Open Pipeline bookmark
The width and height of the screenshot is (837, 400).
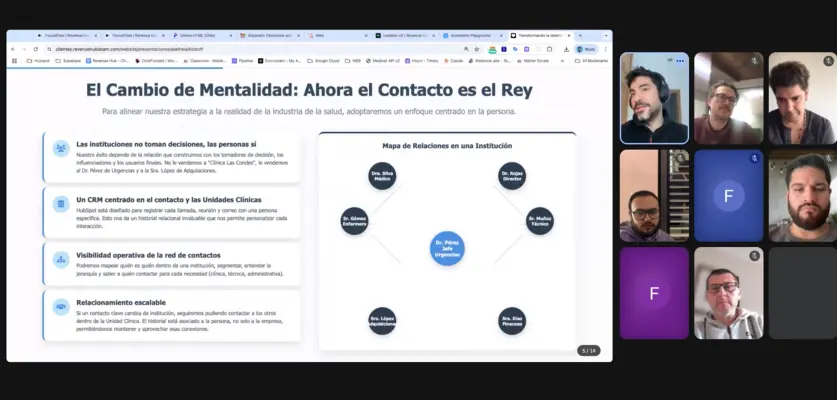[242, 61]
